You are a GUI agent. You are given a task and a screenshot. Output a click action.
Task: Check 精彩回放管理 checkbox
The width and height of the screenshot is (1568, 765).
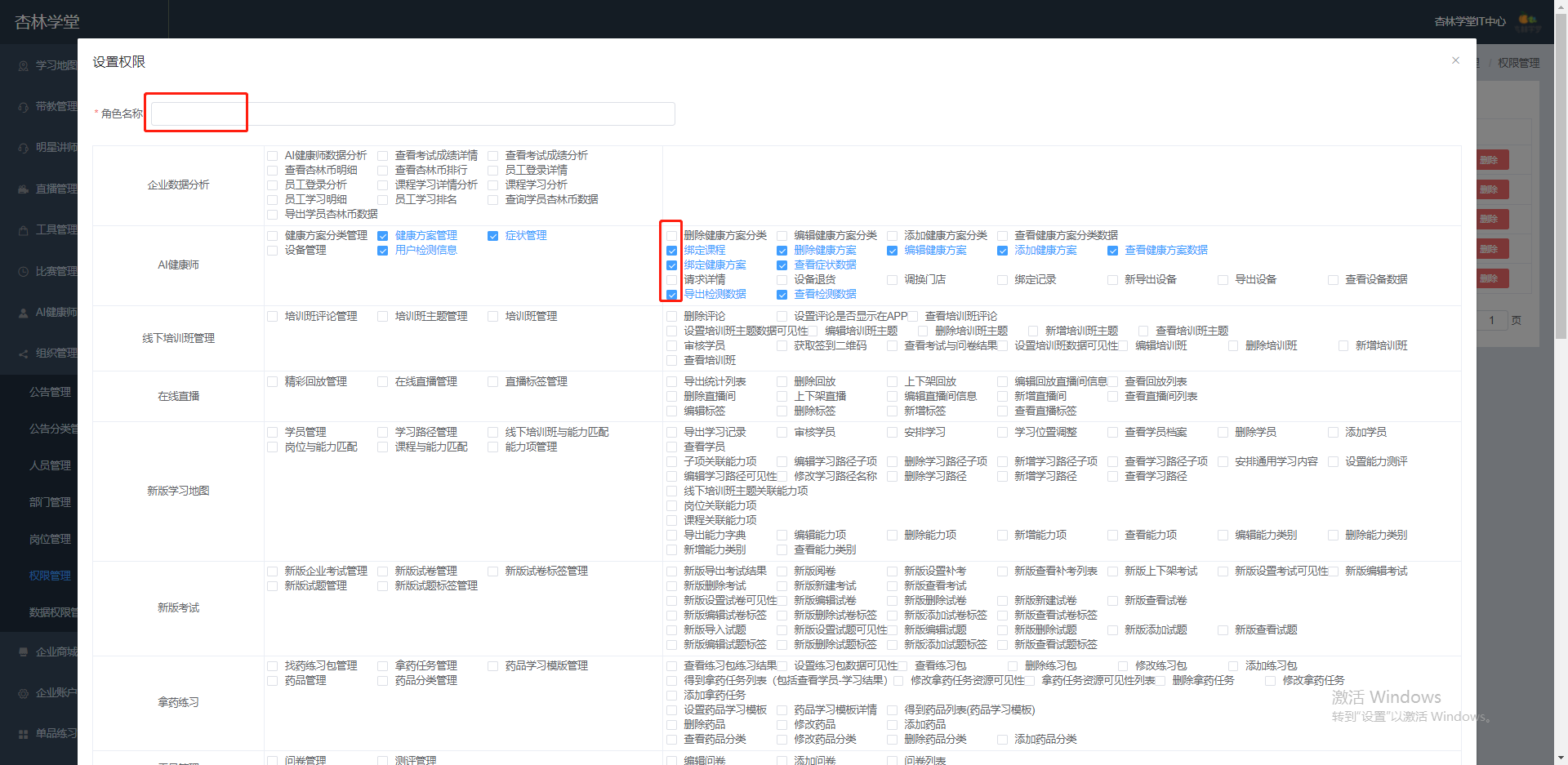pos(273,382)
